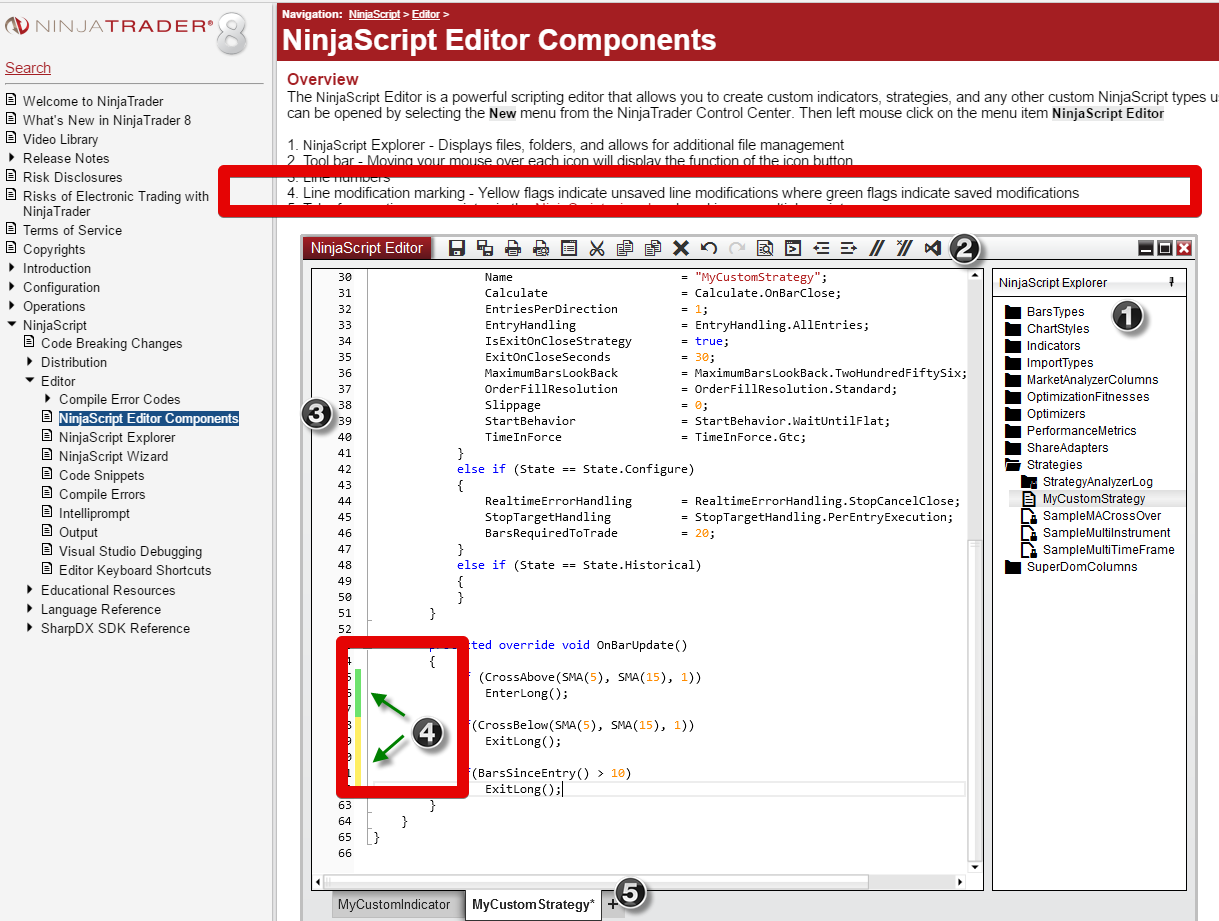
Task: Collapse the NinjaScript topic arrow
Action: (11, 325)
